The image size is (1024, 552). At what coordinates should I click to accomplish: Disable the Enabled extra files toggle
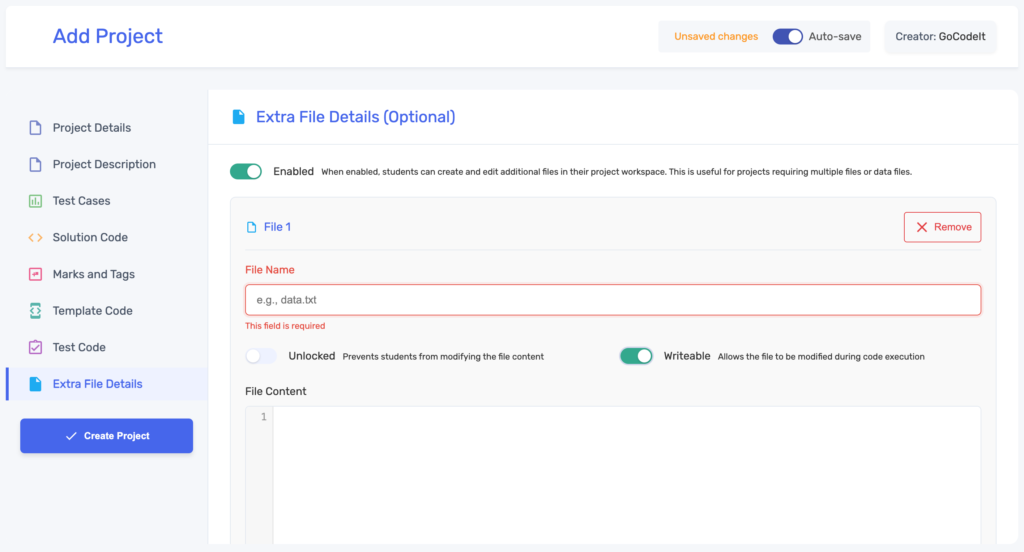[x=246, y=172]
